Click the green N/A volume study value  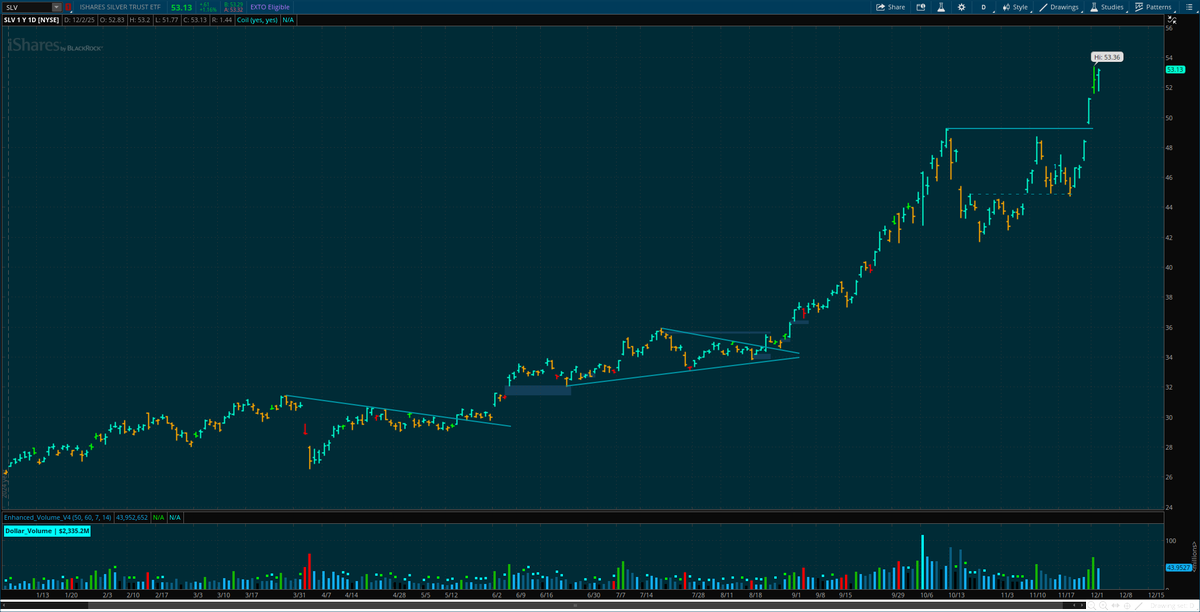coord(158,517)
